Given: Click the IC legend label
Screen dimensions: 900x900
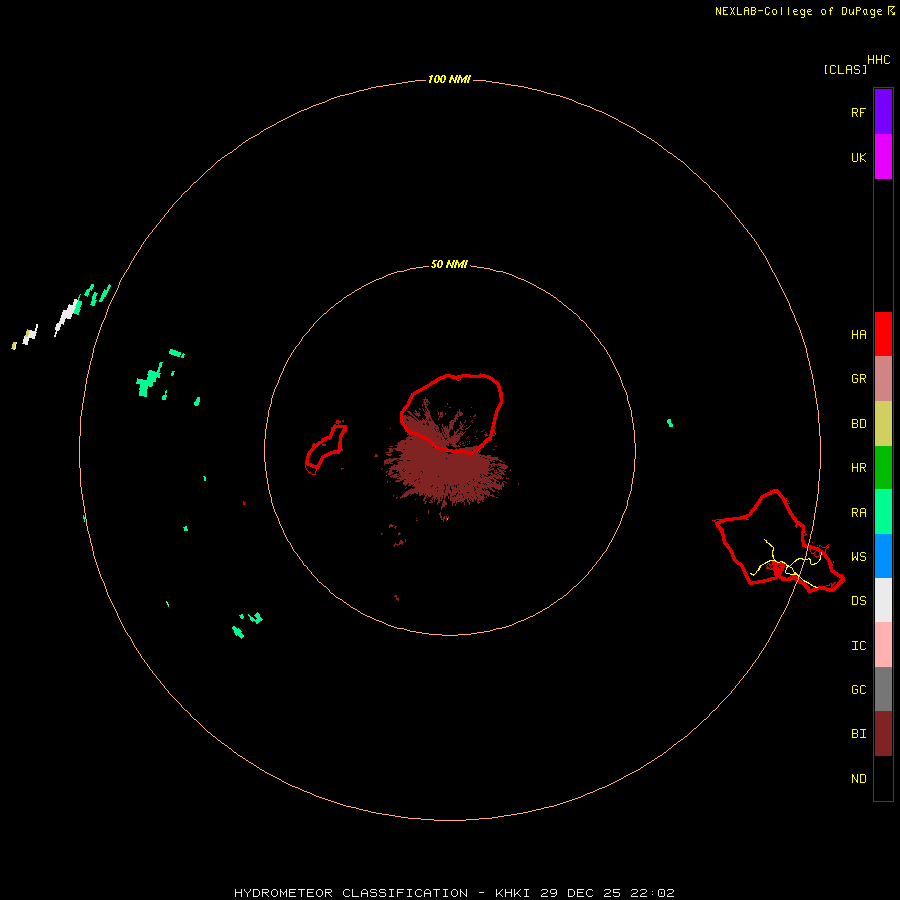Looking at the screenshot, I should 858,646.
